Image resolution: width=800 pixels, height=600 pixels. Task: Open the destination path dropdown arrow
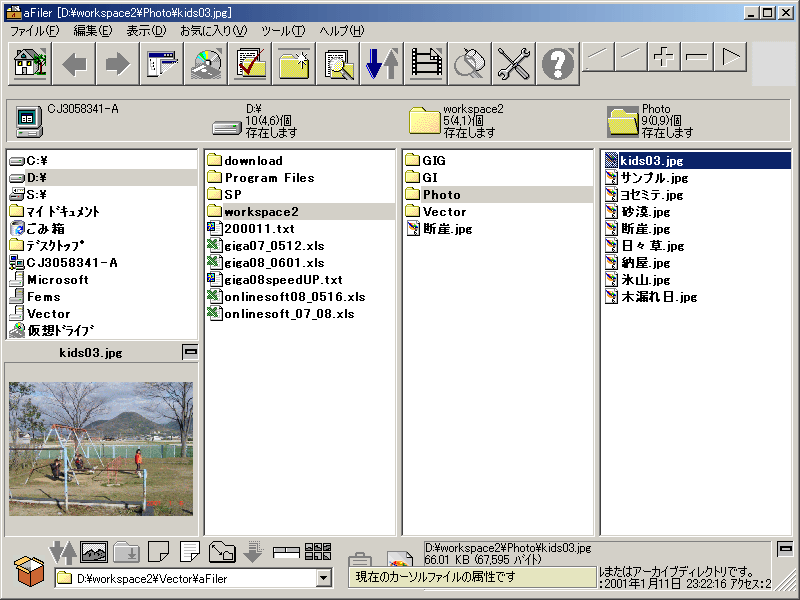323,579
